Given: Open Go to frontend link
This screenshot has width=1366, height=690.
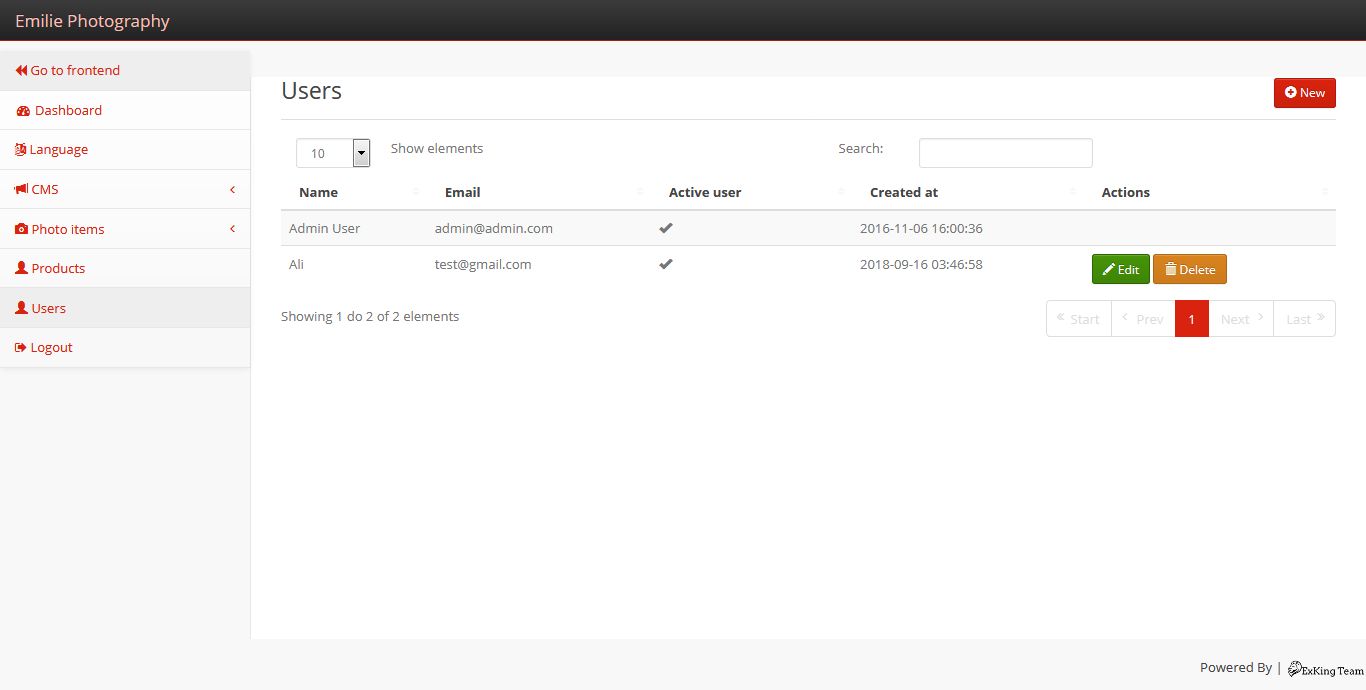Looking at the screenshot, I should pyautogui.click(x=125, y=70).
